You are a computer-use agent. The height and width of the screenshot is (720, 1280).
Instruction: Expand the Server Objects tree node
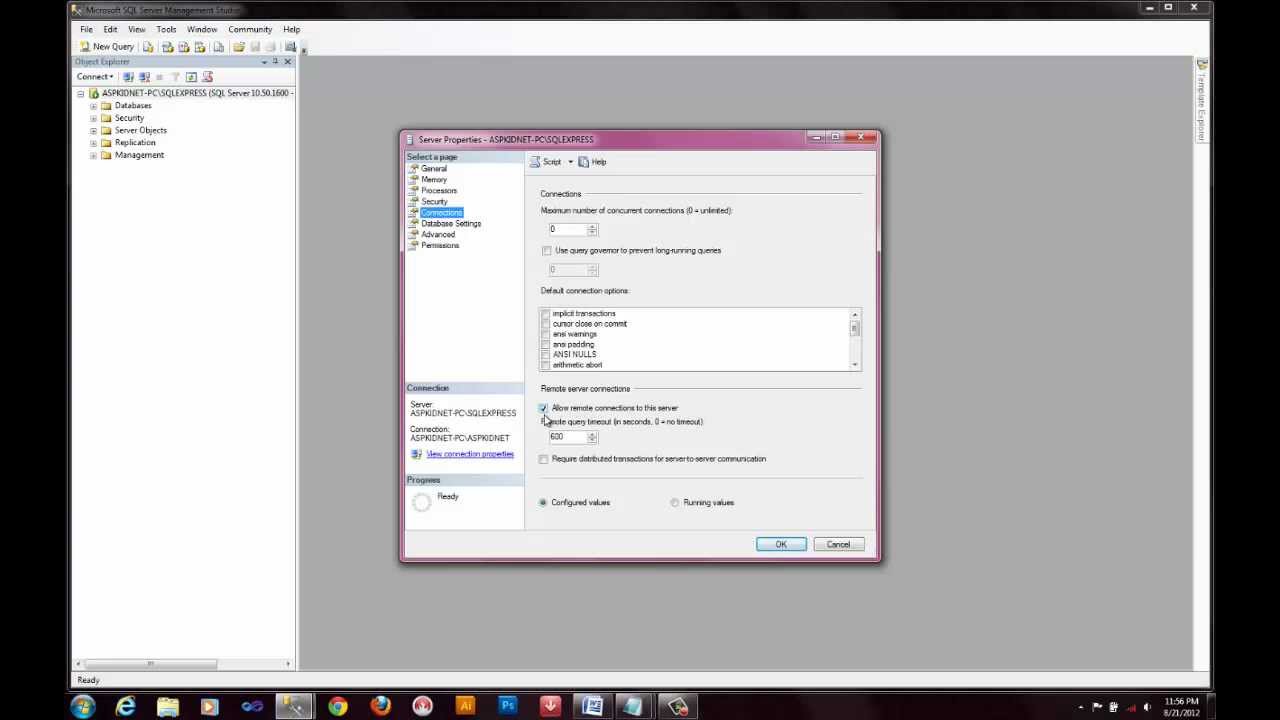point(94,130)
